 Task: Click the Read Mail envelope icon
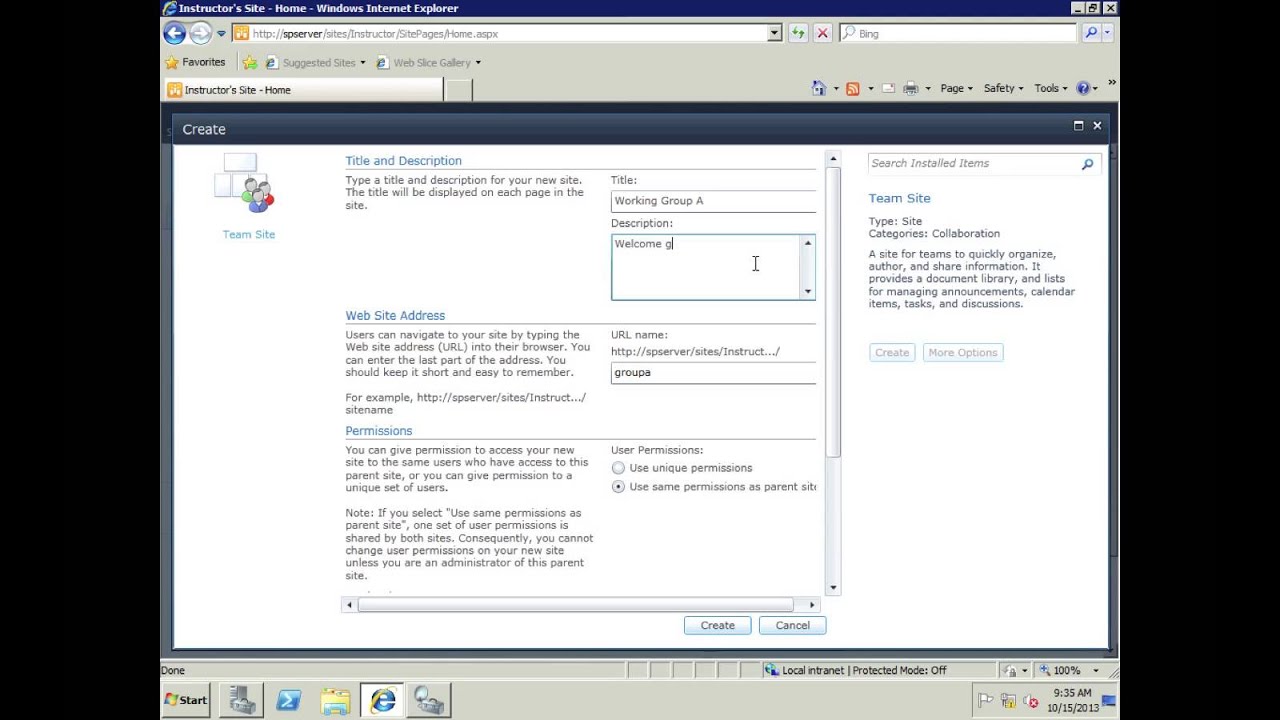(x=888, y=88)
